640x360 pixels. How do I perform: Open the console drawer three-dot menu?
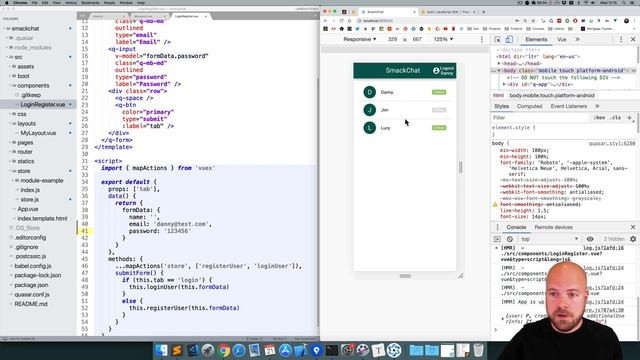click(497, 227)
